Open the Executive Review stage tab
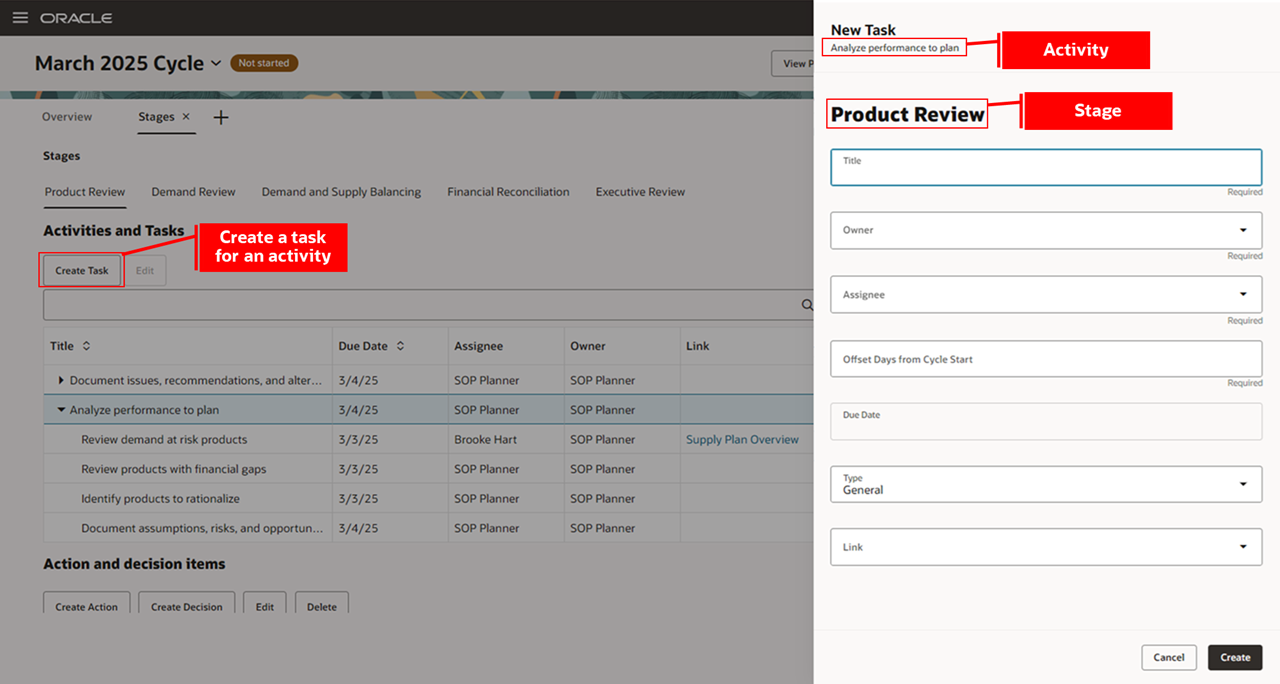The image size is (1280, 684). point(640,192)
